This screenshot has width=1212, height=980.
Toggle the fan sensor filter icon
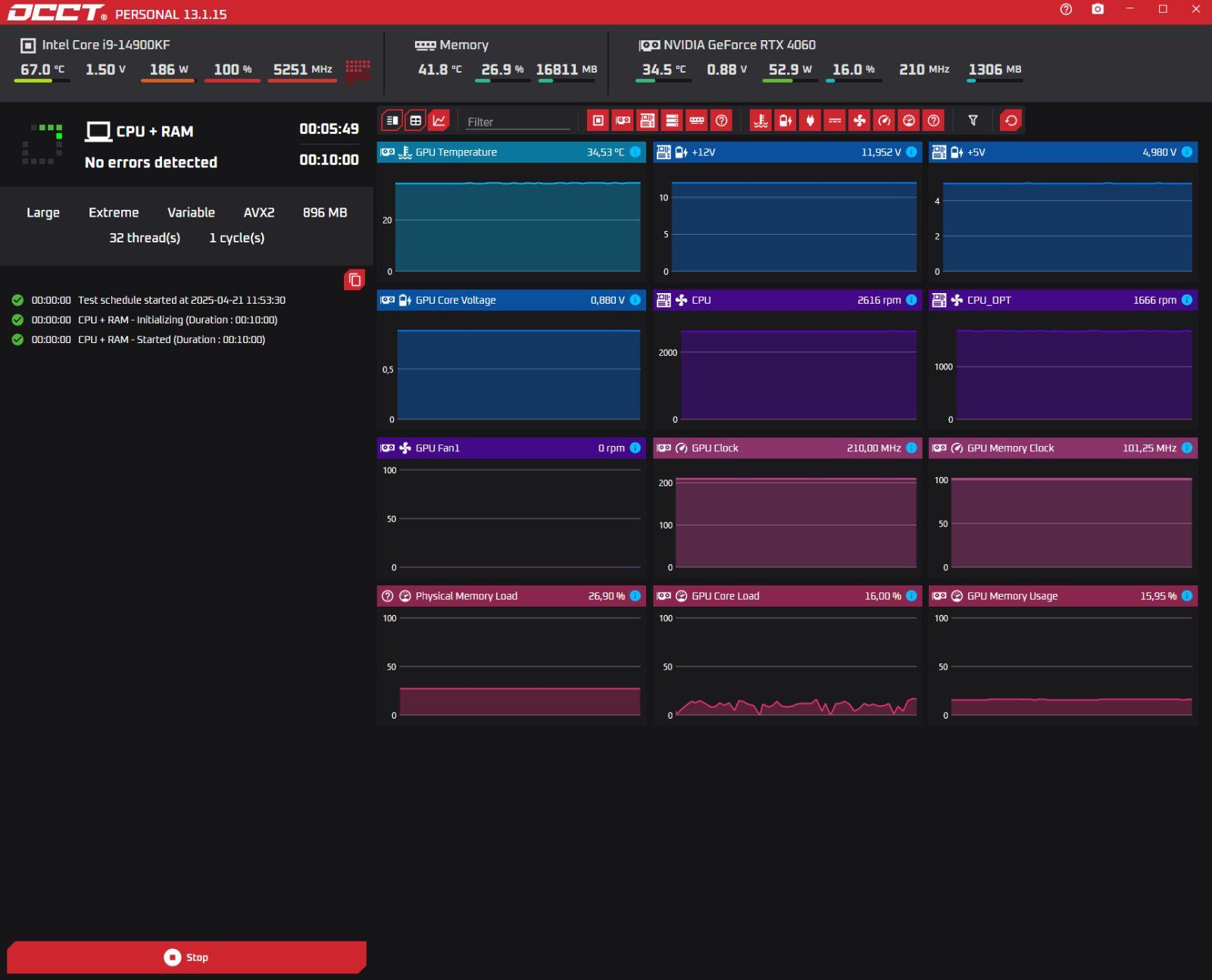859,120
